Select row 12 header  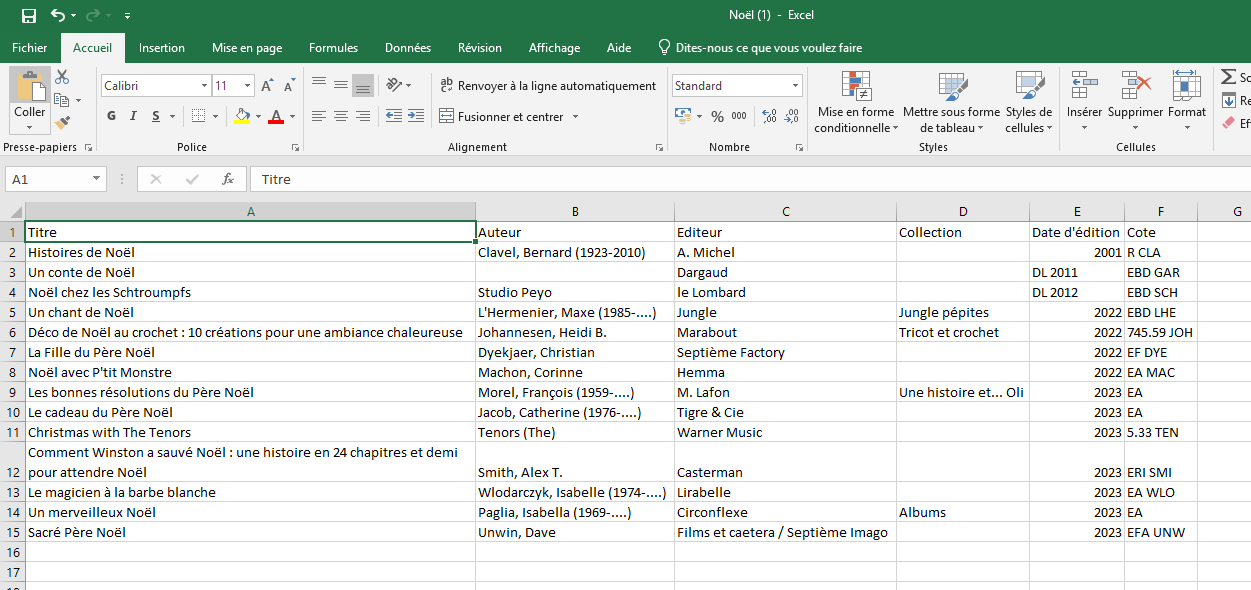point(13,462)
